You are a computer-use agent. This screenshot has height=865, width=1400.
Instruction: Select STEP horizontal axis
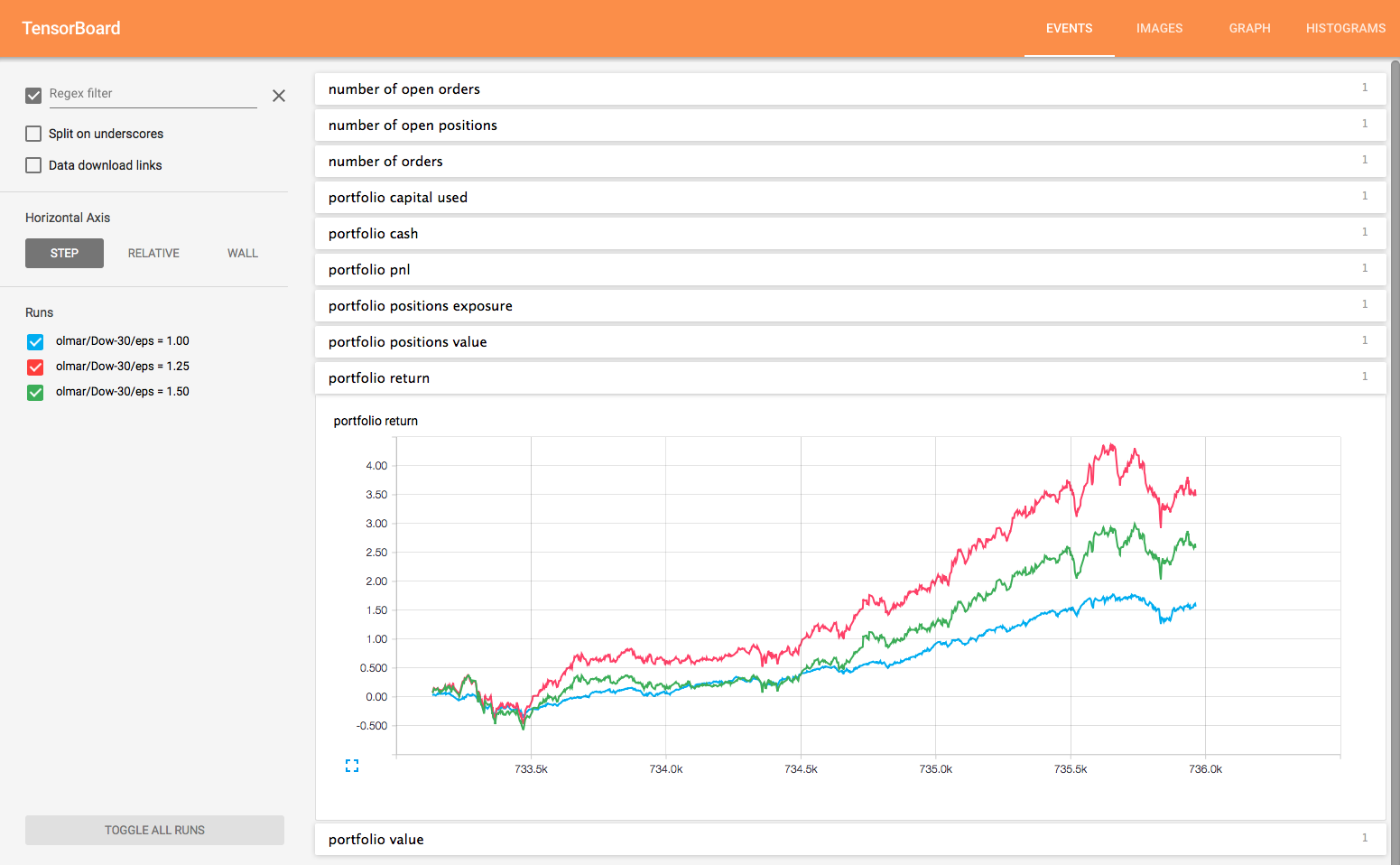pyautogui.click(x=64, y=253)
